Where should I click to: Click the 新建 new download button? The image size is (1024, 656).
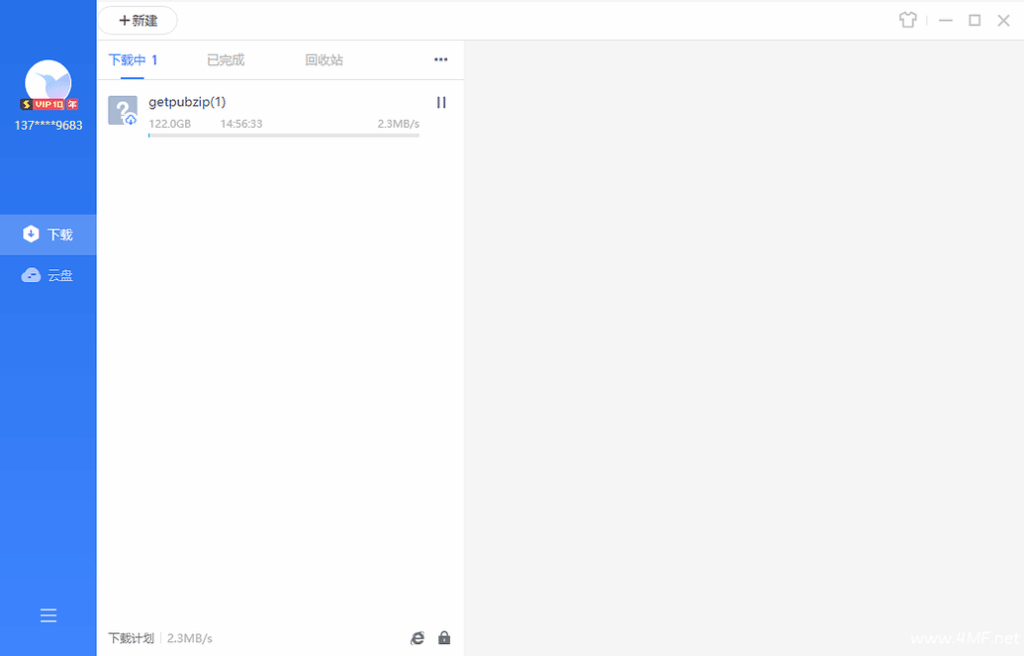(x=137, y=20)
